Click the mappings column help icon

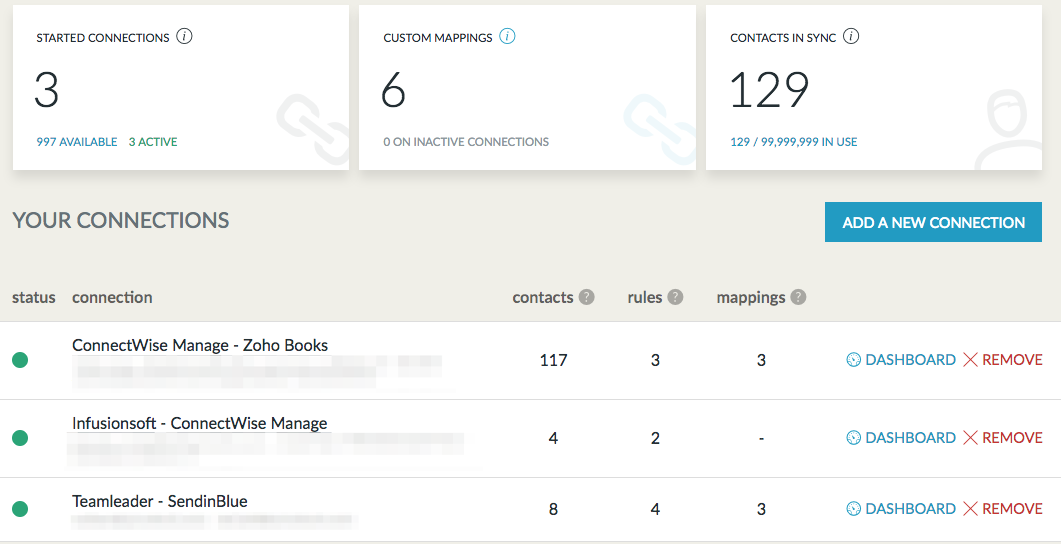coord(798,297)
